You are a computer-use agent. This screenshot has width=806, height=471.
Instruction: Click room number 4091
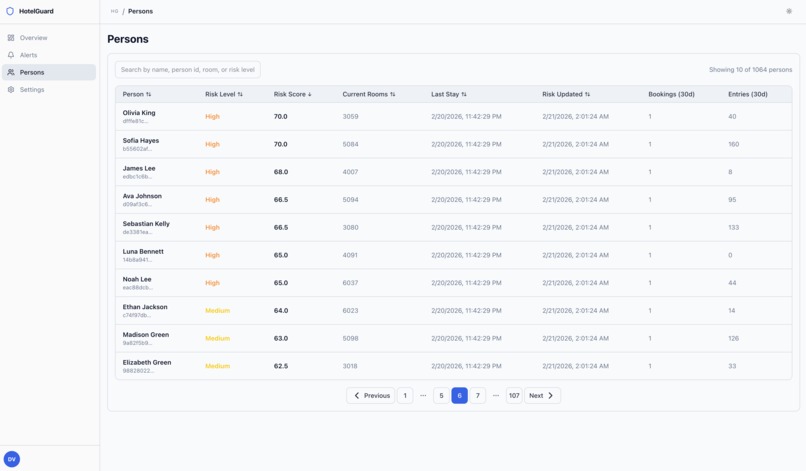[350, 256]
